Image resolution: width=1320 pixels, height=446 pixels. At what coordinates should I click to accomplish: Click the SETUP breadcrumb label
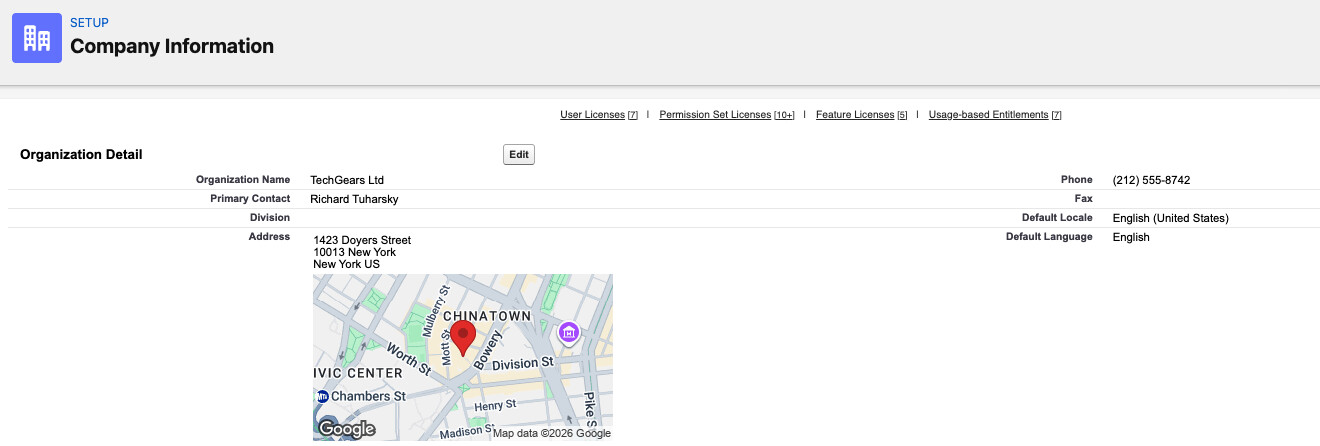coord(89,22)
